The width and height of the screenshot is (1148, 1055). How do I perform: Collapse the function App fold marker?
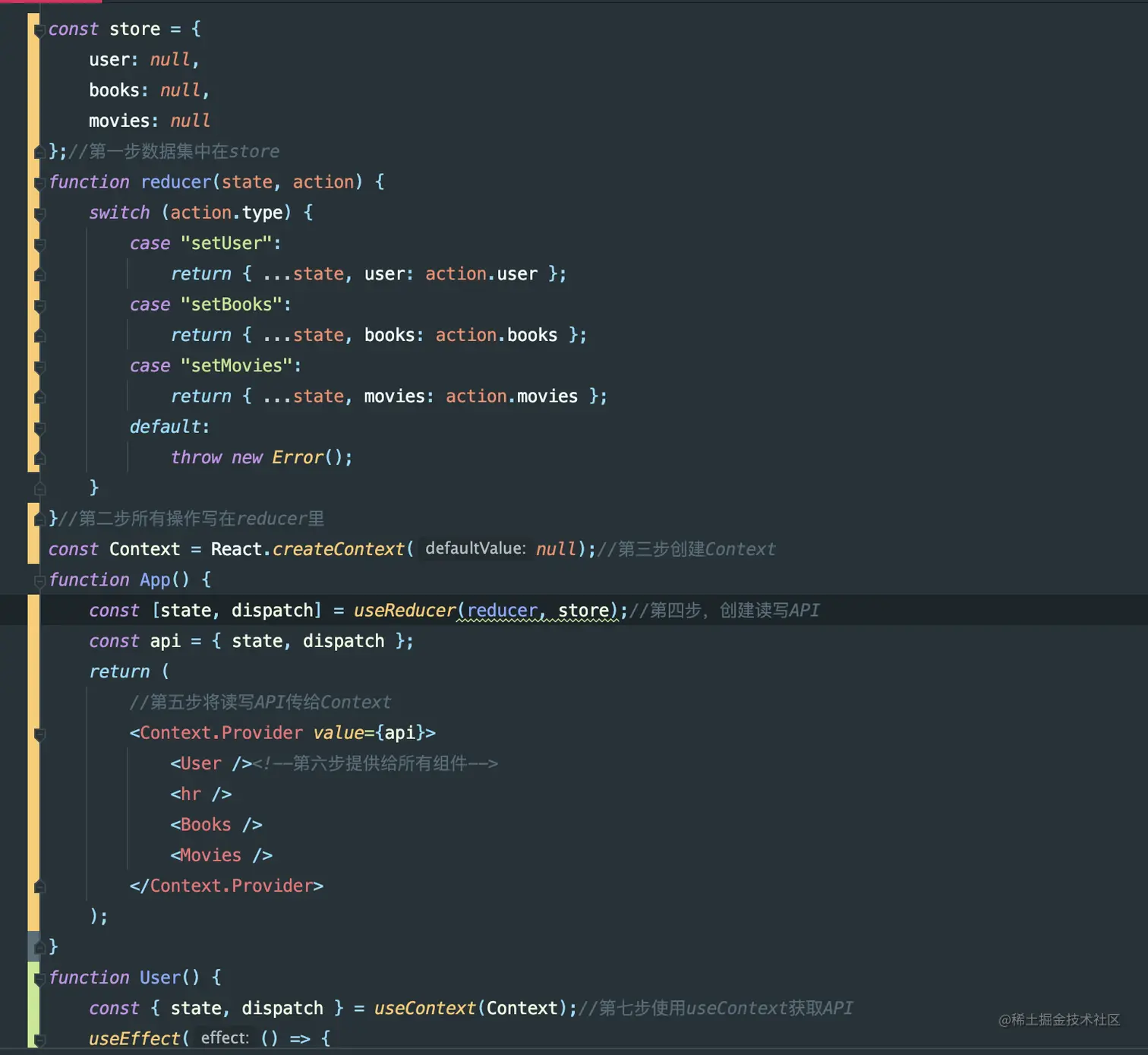[x=39, y=581]
